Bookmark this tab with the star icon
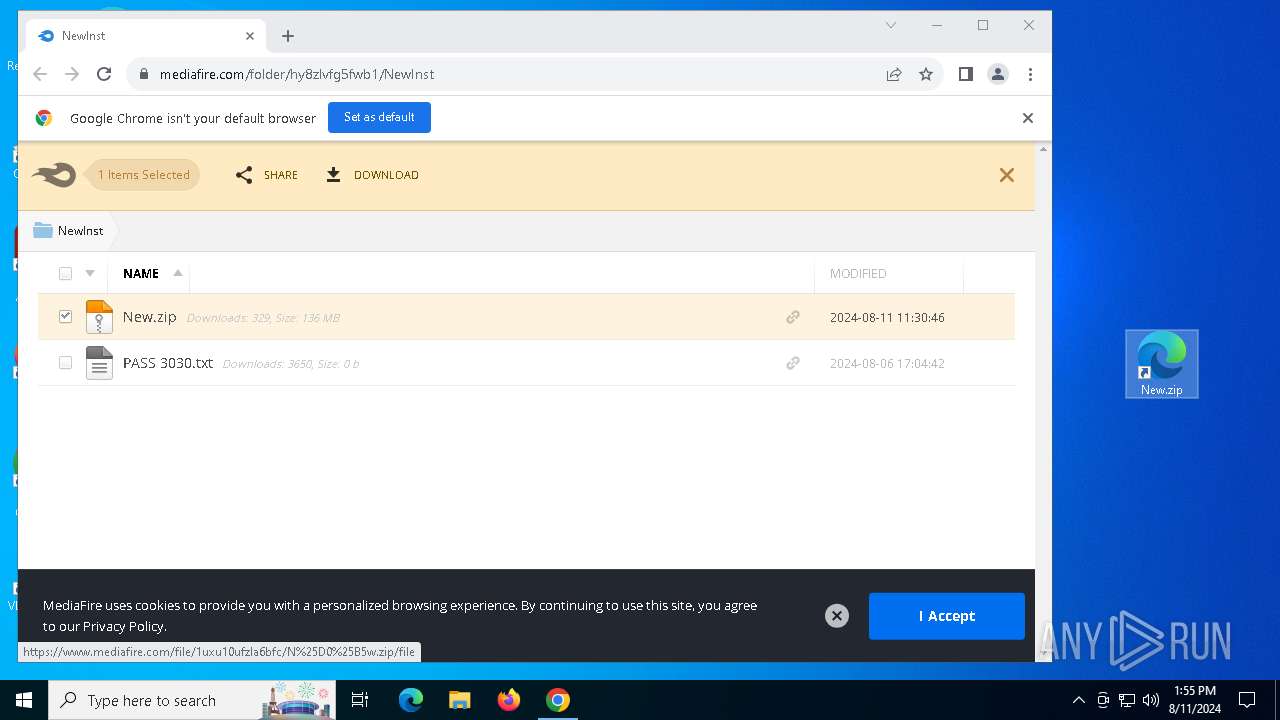Image resolution: width=1280 pixels, height=720 pixels. point(926,74)
